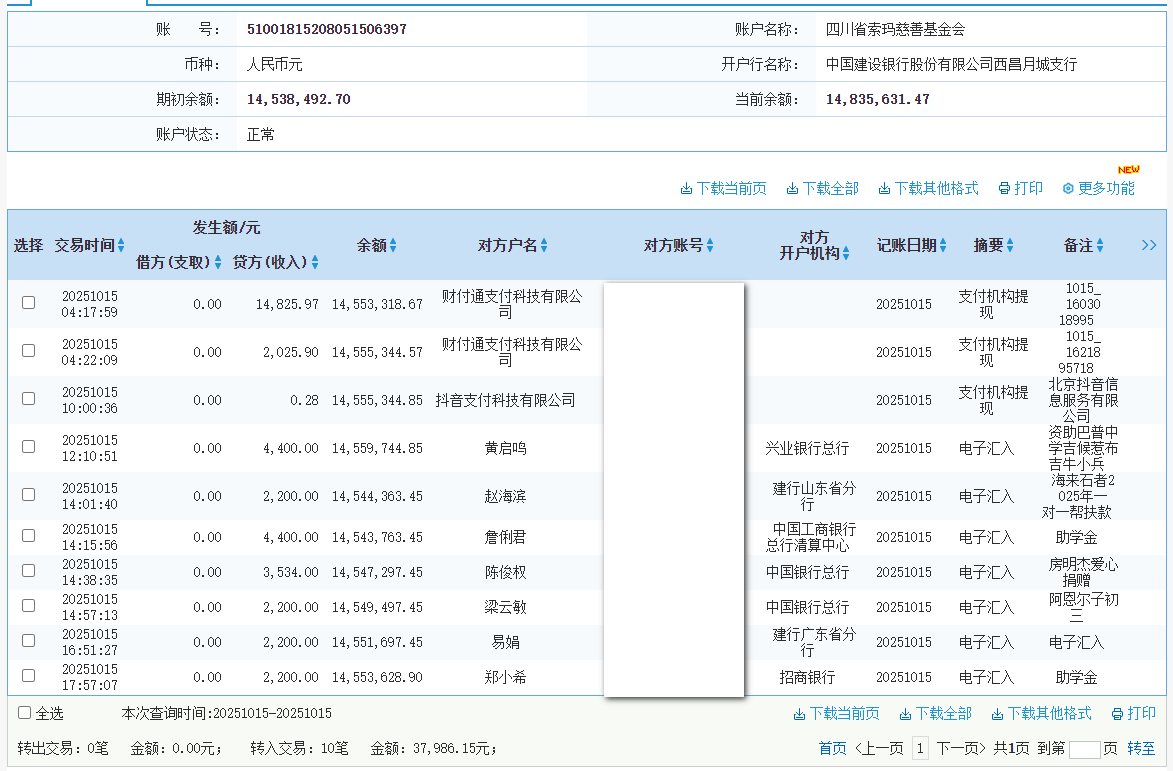Click the bottom 打印 printer icon

click(x=1117, y=714)
